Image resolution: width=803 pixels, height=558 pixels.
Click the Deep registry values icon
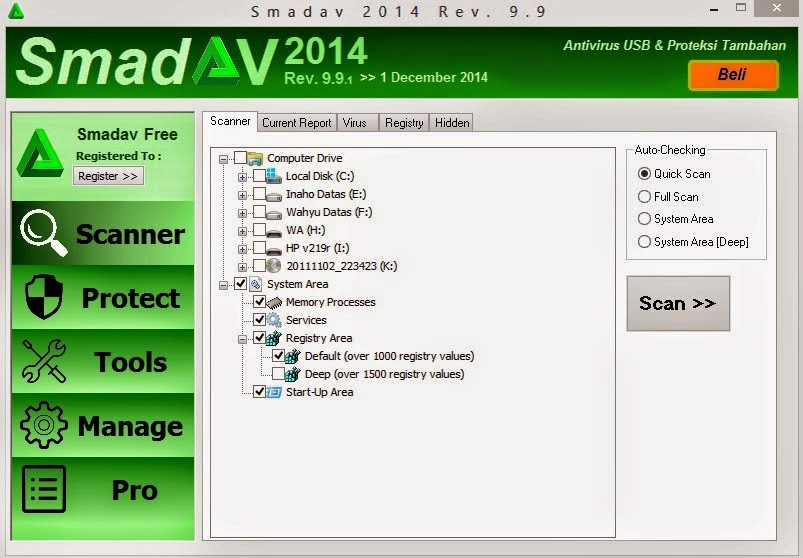(292, 374)
